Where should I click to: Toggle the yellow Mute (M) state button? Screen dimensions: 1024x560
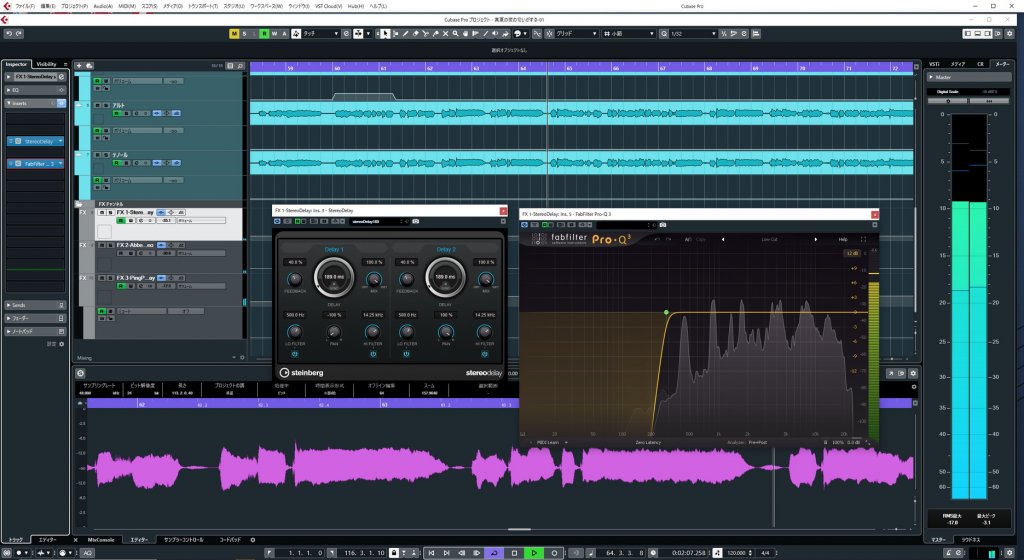234,33
